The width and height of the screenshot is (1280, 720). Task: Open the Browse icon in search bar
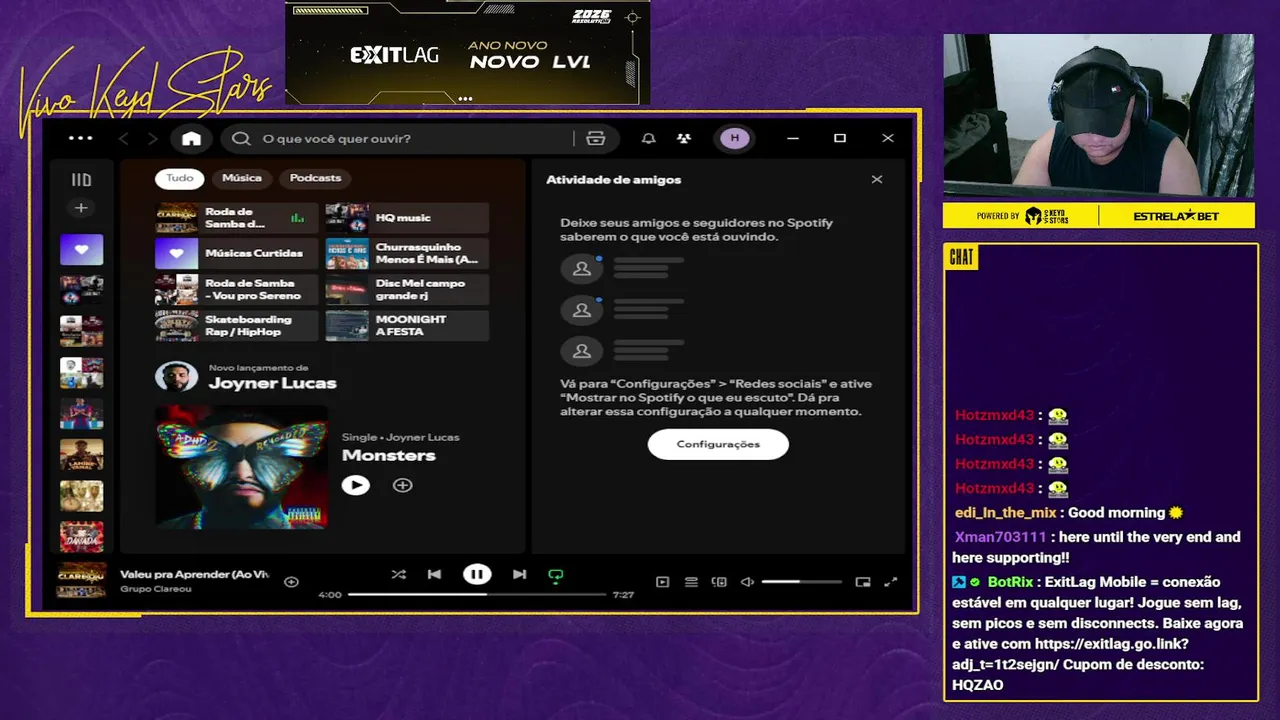(596, 138)
